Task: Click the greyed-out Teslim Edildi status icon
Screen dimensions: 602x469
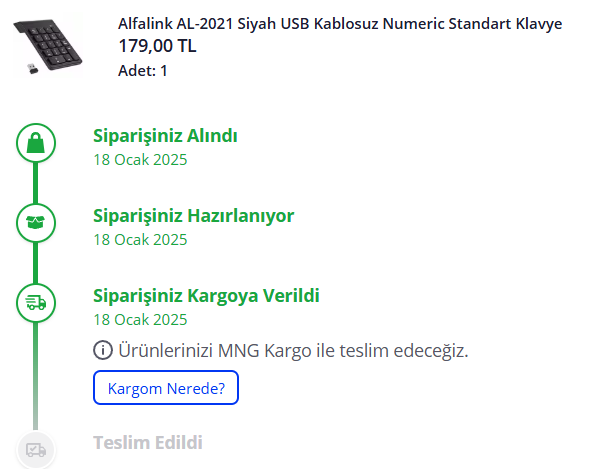Action: 36,450
